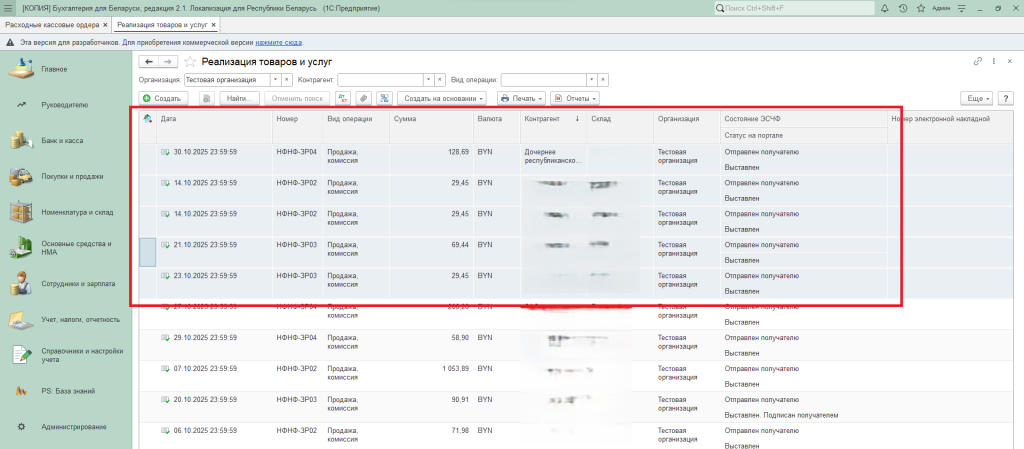Screen dimensions: 1024x449
Task: Expand the Вид операции dropdown
Action: coord(591,79)
